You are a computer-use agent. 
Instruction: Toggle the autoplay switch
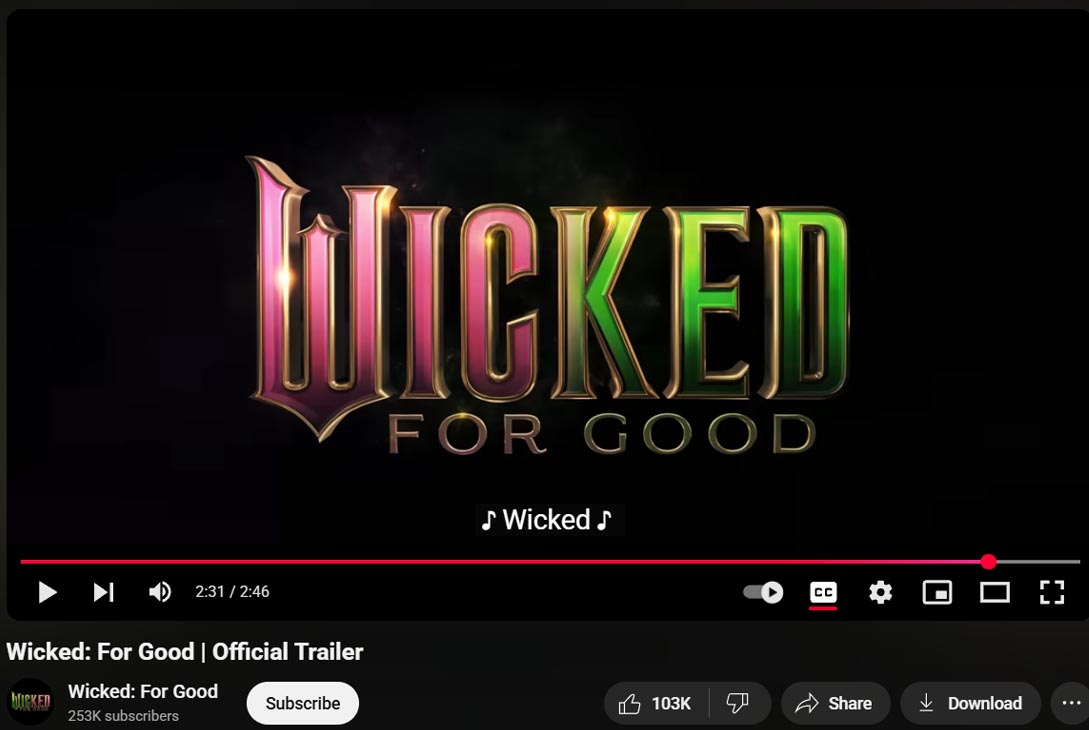763,592
